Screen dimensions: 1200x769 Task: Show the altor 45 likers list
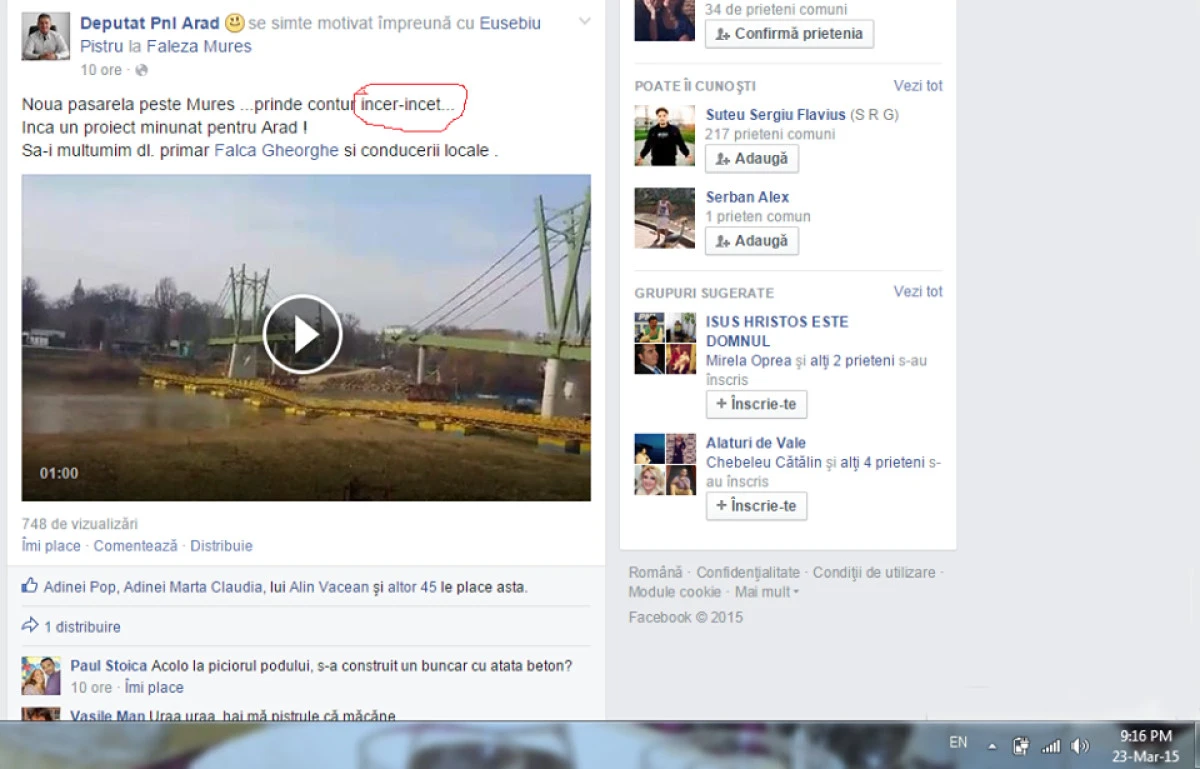coord(412,587)
